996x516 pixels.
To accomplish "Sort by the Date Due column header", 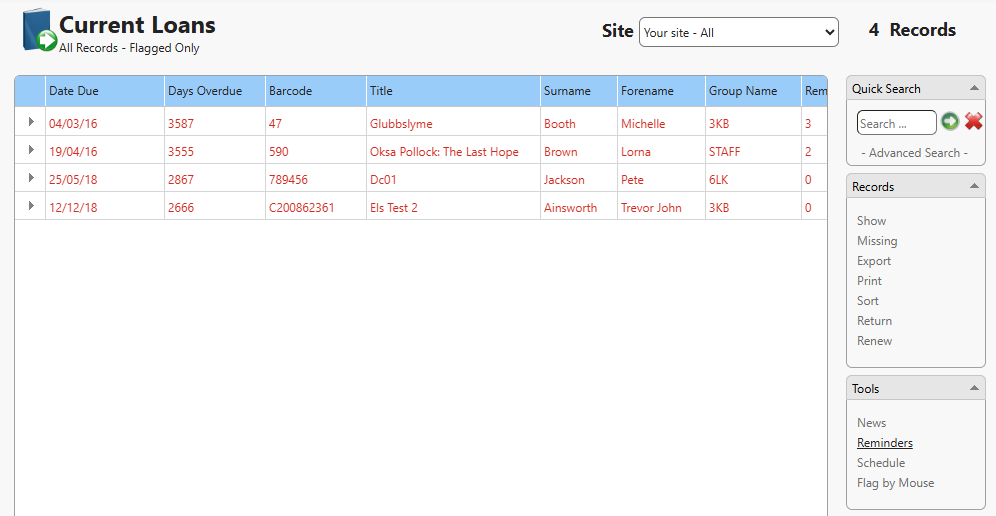I will point(74,91).
